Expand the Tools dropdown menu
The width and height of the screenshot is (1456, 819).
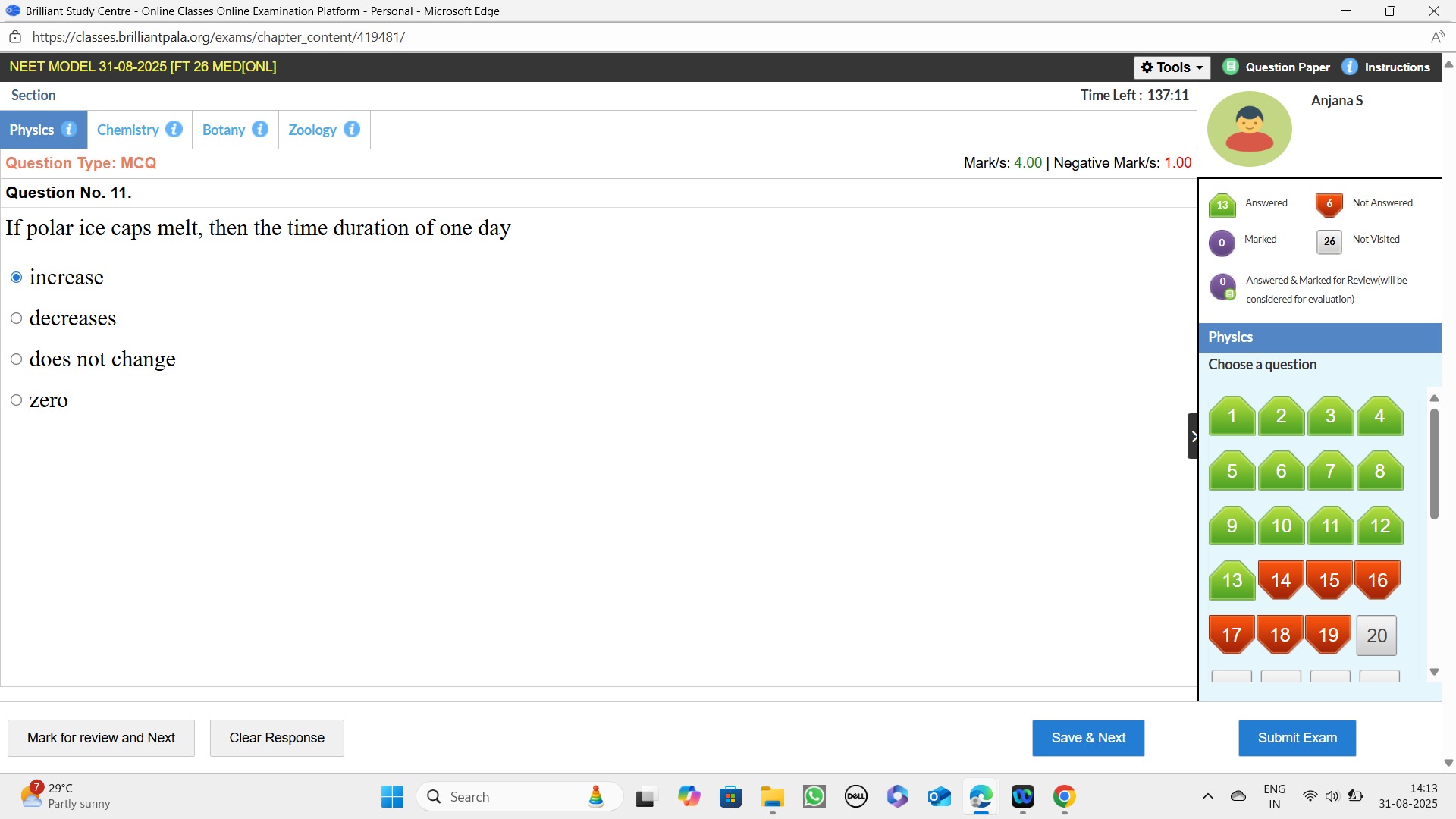(1172, 67)
